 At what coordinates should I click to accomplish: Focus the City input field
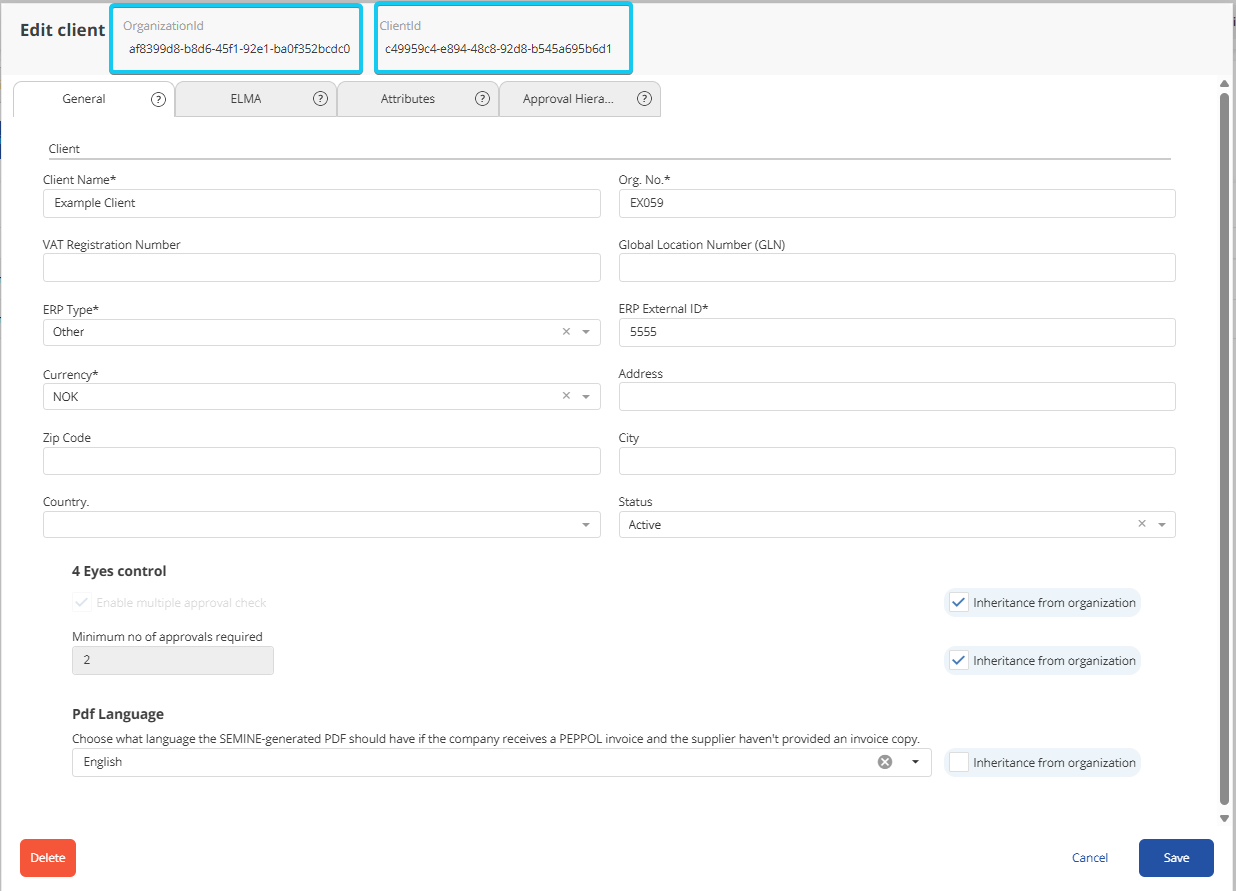click(897, 461)
